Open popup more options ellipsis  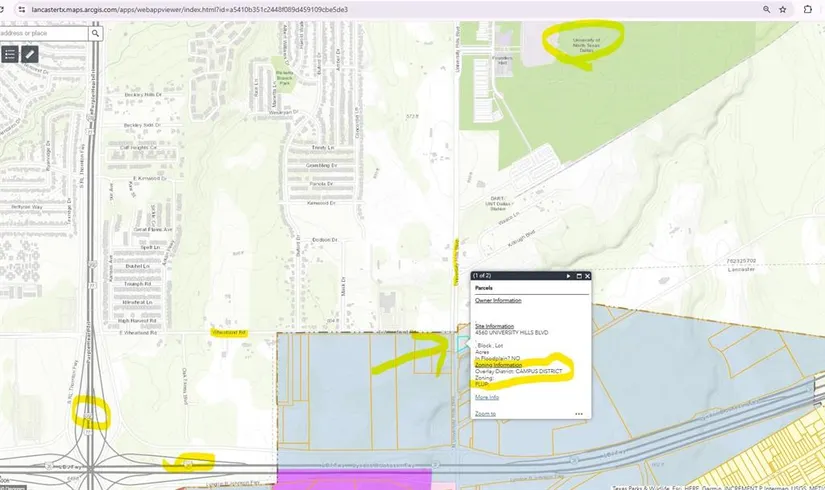click(x=578, y=413)
